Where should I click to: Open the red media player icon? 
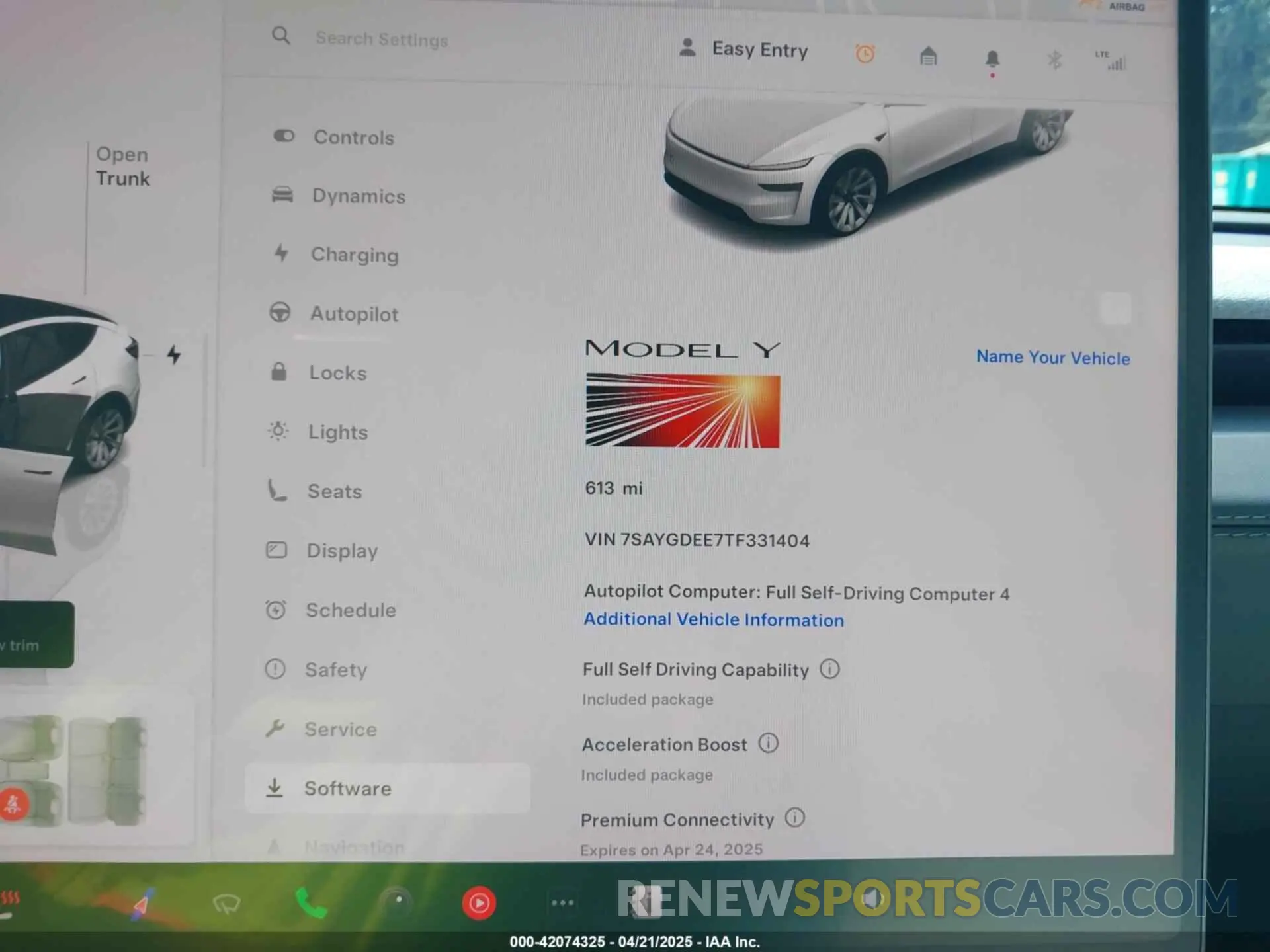479,903
